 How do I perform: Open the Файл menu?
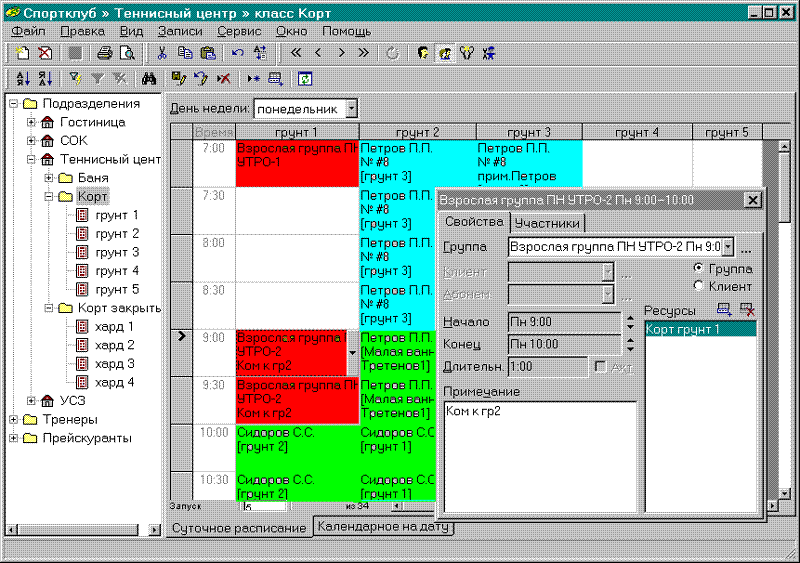pyautogui.click(x=28, y=31)
